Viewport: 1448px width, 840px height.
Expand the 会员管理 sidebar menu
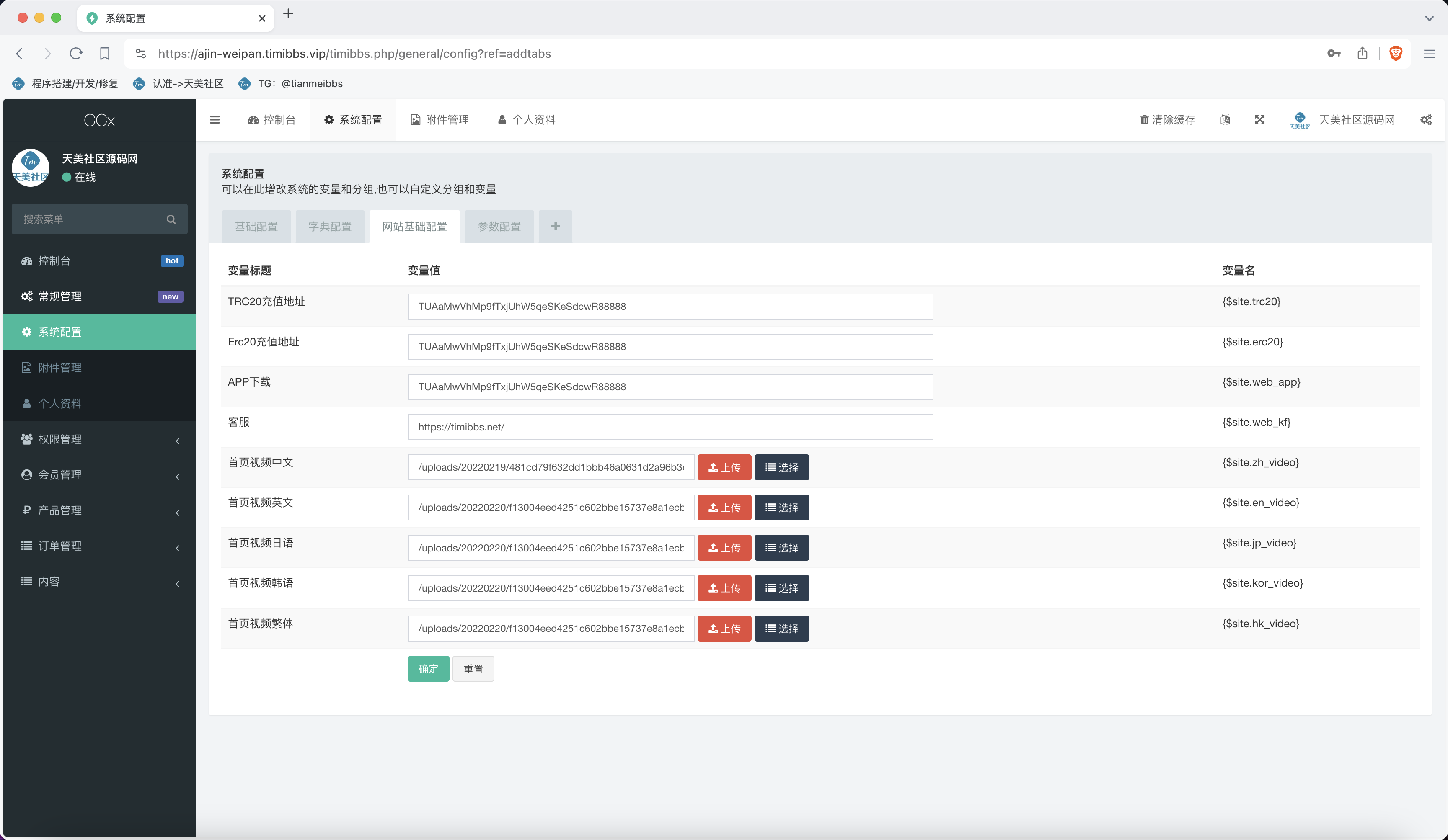pos(99,475)
